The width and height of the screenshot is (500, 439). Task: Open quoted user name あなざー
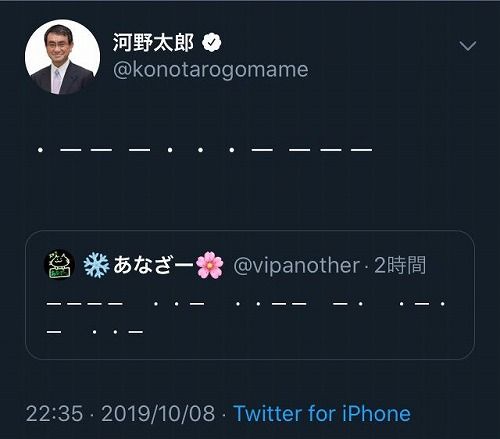click(x=153, y=265)
